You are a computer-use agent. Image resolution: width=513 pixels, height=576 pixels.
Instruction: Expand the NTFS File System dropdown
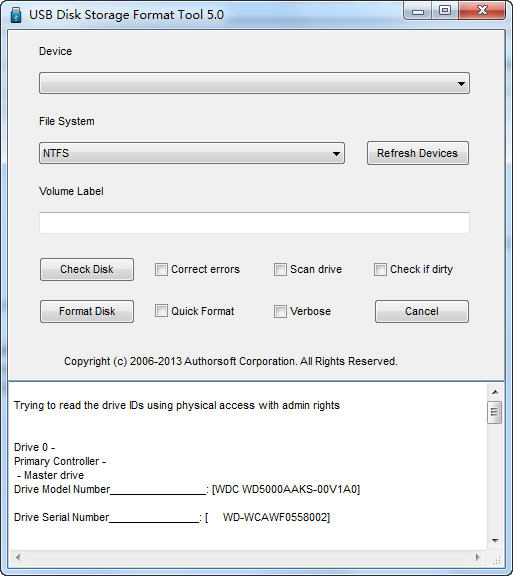(192, 153)
